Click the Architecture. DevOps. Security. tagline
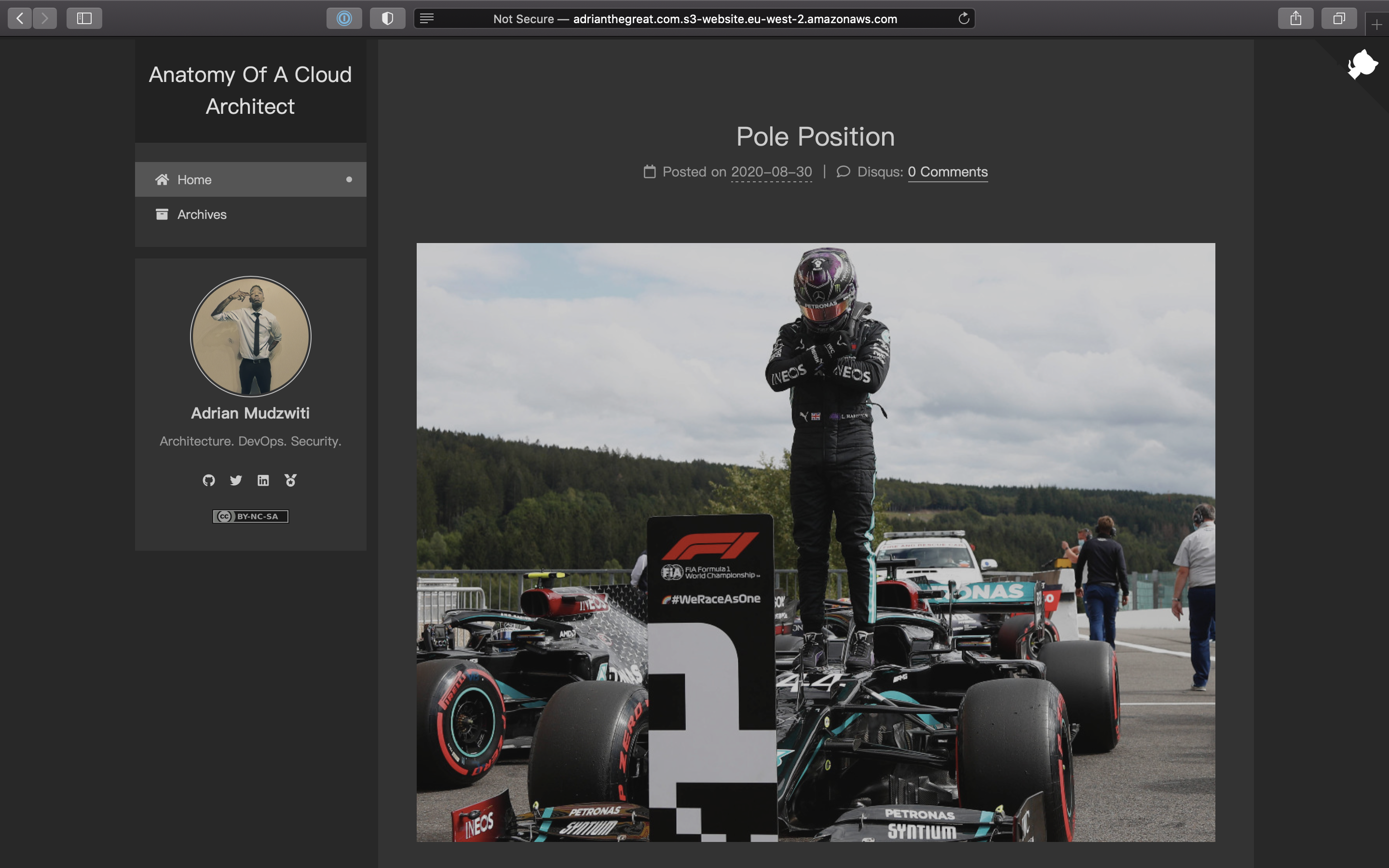Viewport: 1389px width, 868px height. click(x=250, y=441)
